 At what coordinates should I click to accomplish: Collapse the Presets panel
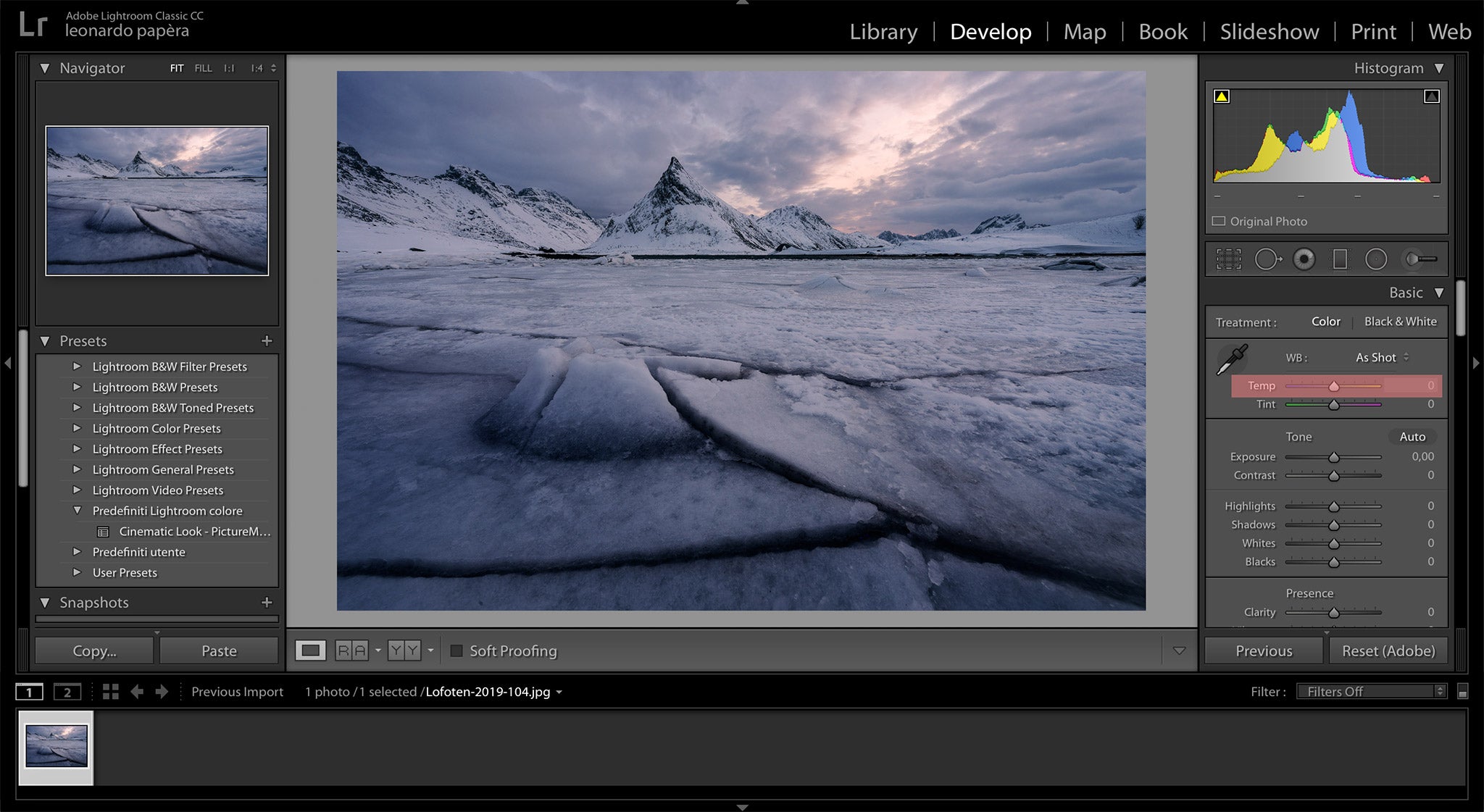(x=45, y=340)
